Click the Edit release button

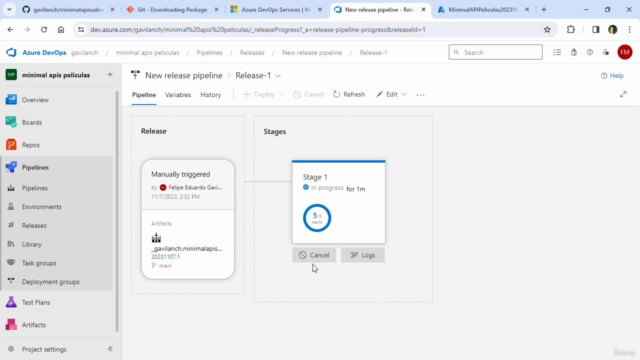tap(387, 95)
